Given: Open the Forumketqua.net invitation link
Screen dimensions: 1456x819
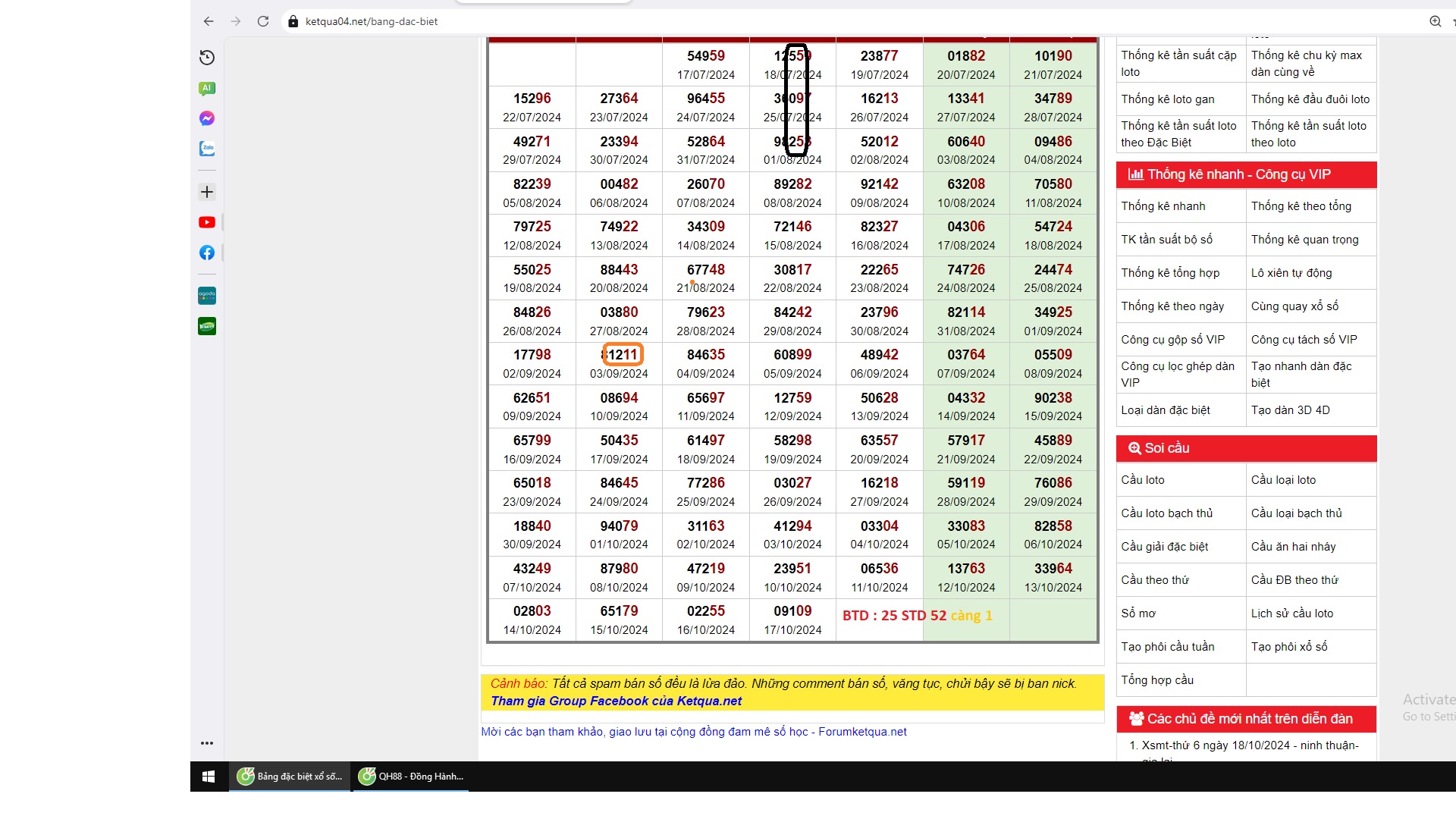Looking at the screenshot, I should click(x=693, y=732).
